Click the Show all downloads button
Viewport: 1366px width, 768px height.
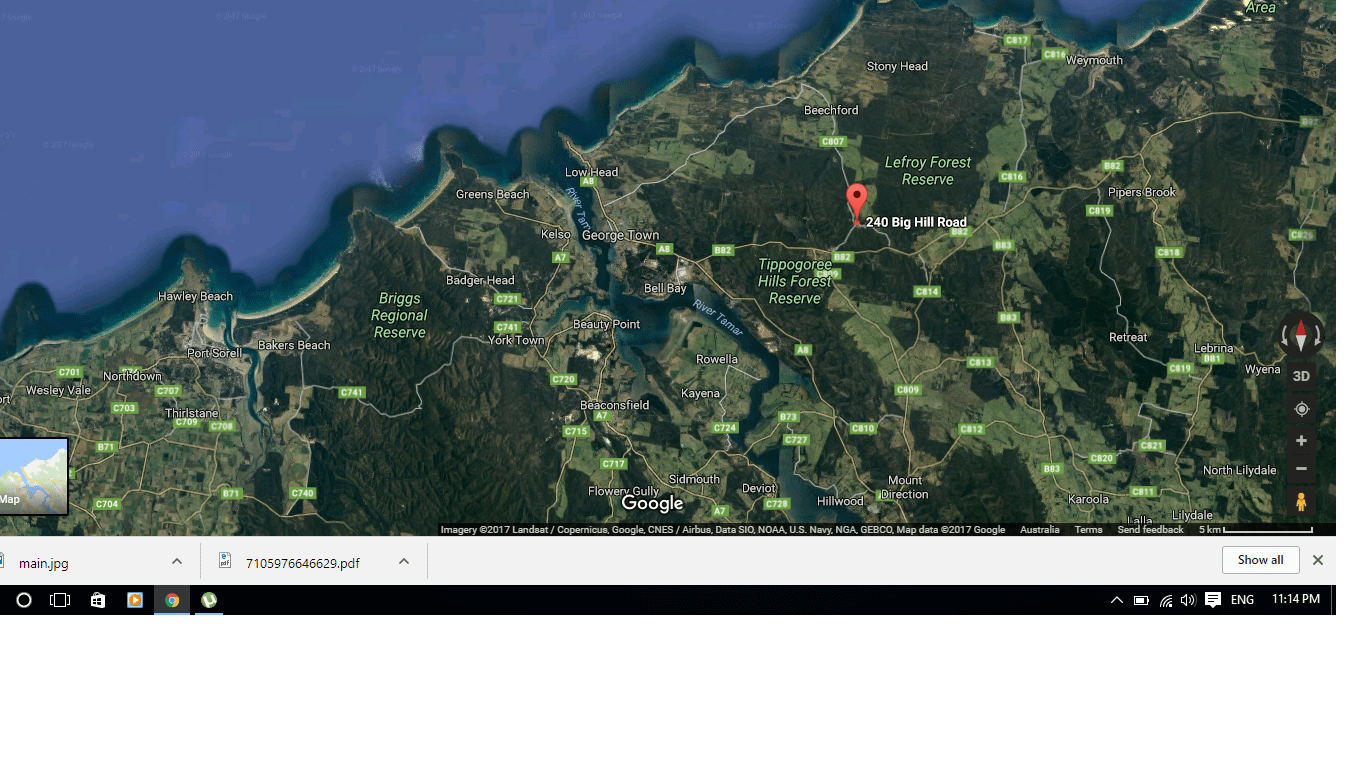1260,560
